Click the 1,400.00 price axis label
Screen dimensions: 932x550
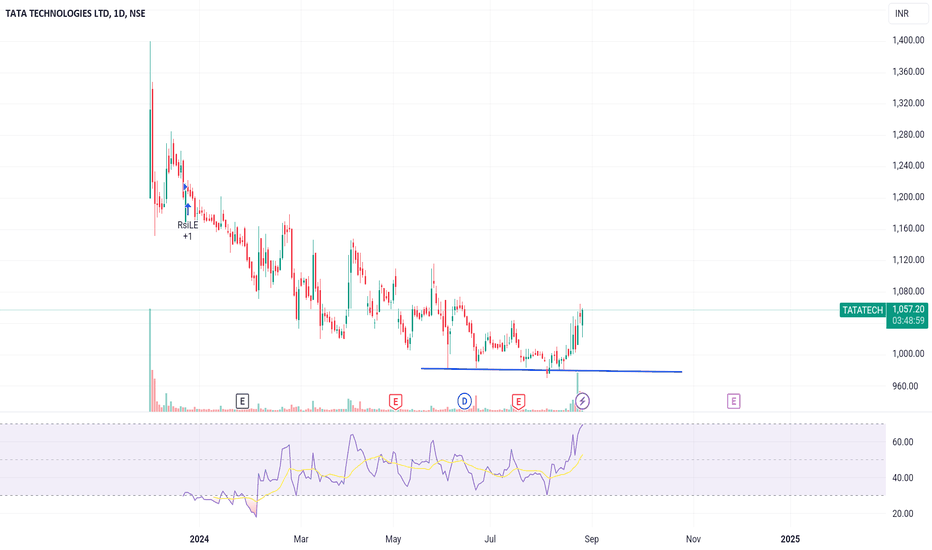(x=908, y=40)
